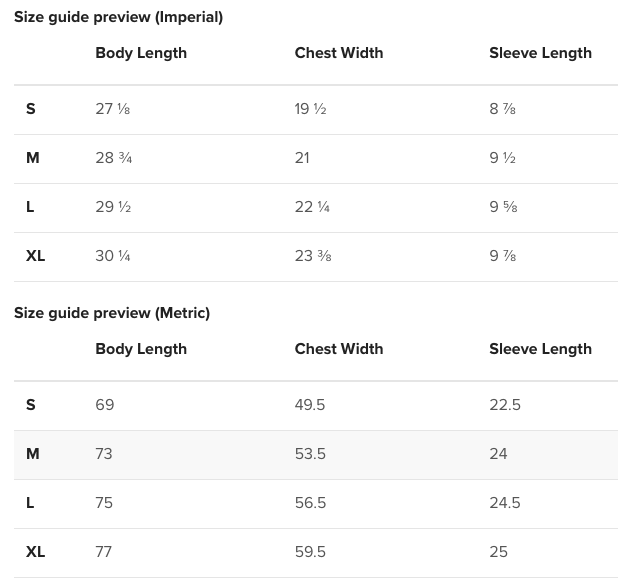Click the Imperial size guide preview heading
618x588 pixels.
(118, 17)
